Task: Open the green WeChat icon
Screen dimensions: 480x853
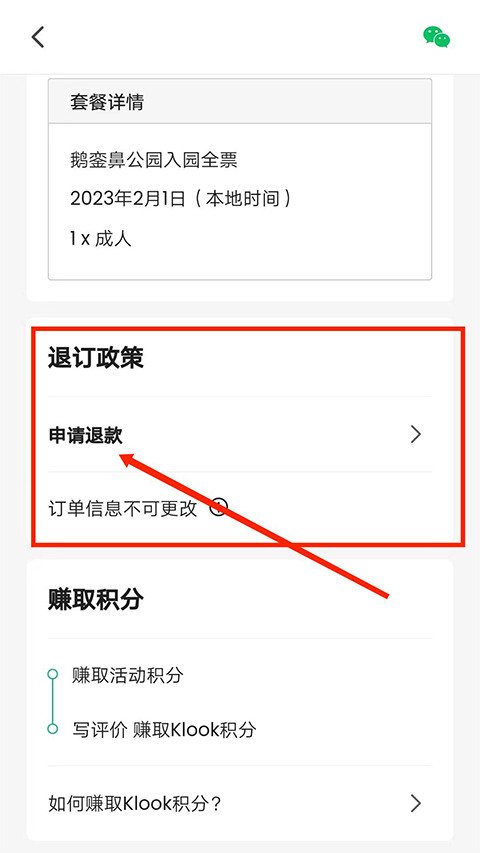Action: point(436,37)
